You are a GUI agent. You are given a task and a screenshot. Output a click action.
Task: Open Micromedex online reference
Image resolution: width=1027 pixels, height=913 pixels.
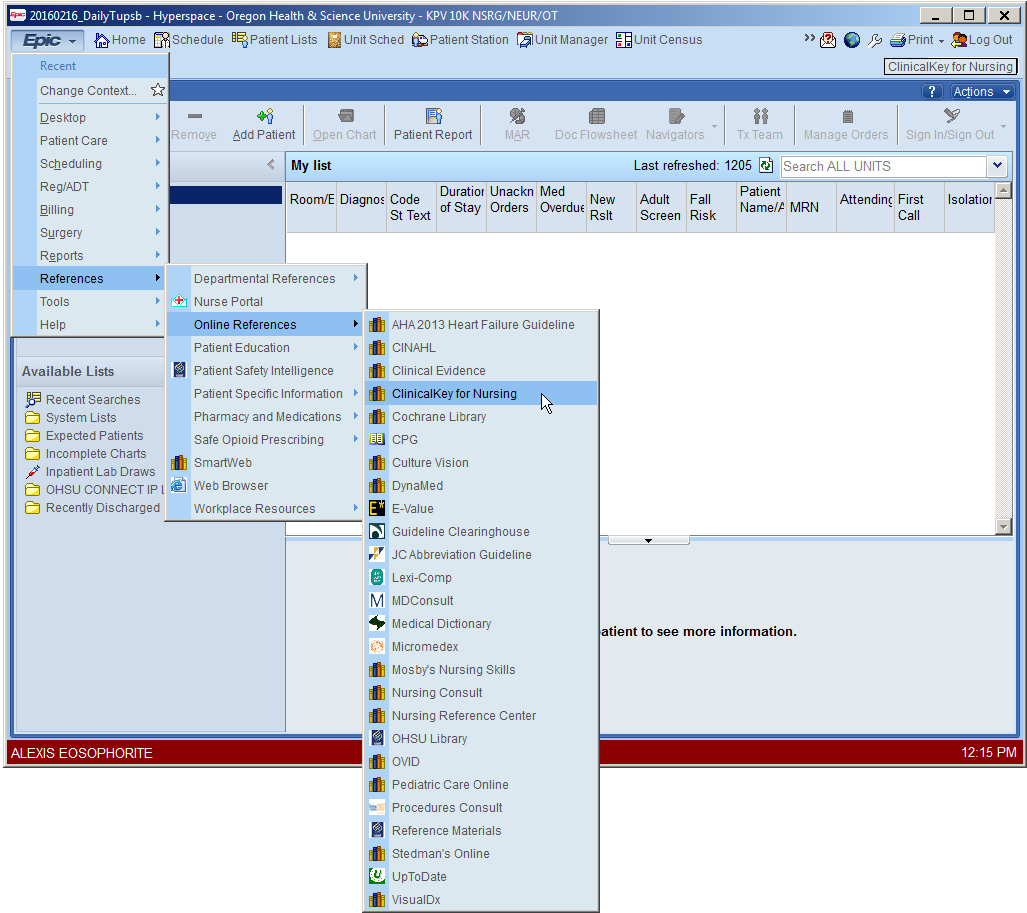coord(481,646)
